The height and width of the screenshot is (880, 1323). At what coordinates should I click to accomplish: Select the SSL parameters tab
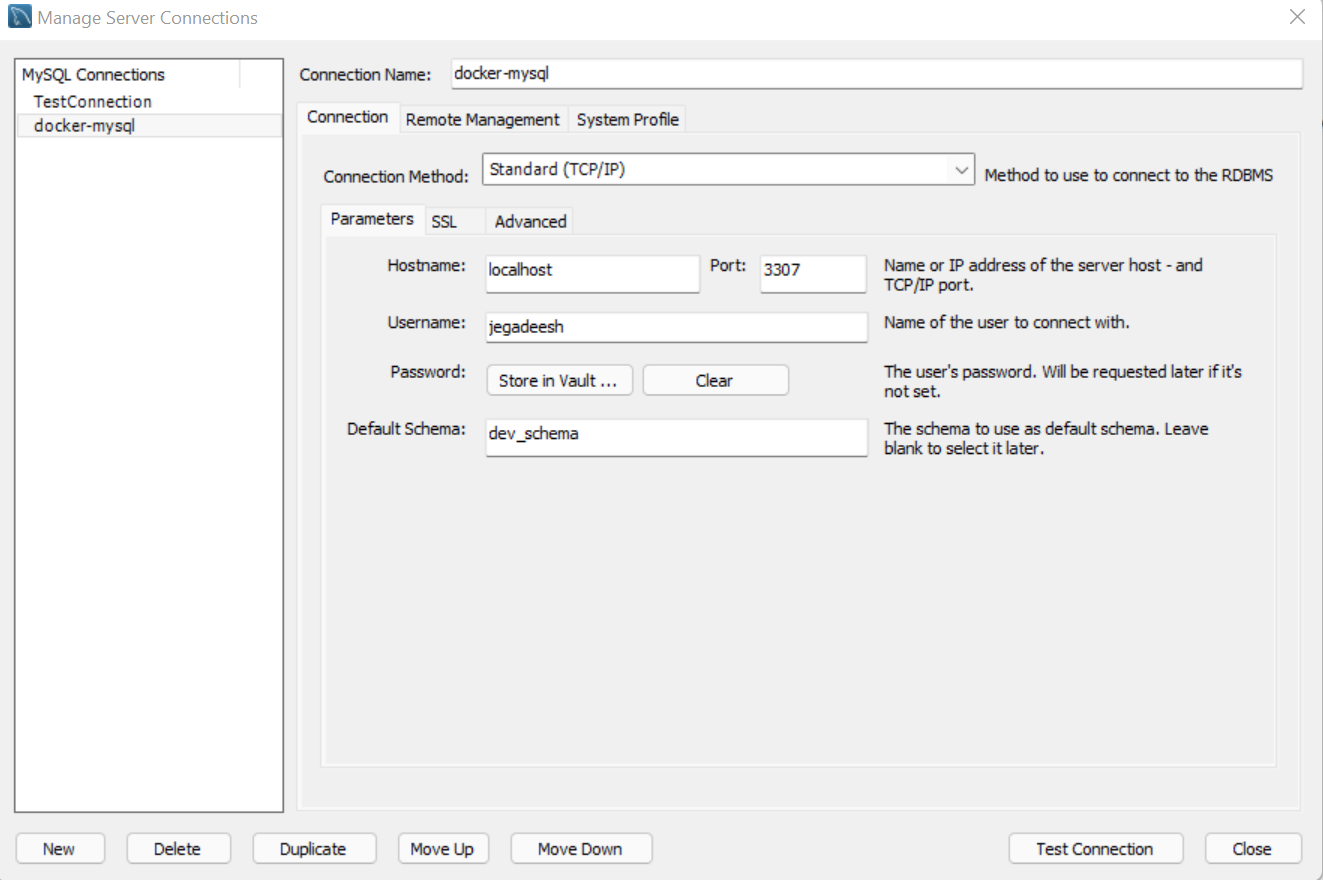tap(444, 221)
